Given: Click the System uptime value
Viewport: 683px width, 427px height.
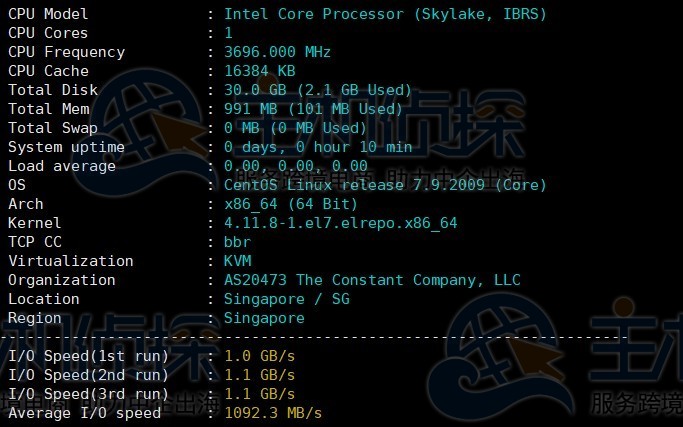Looking at the screenshot, I should pyautogui.click(x=318, y=147).
